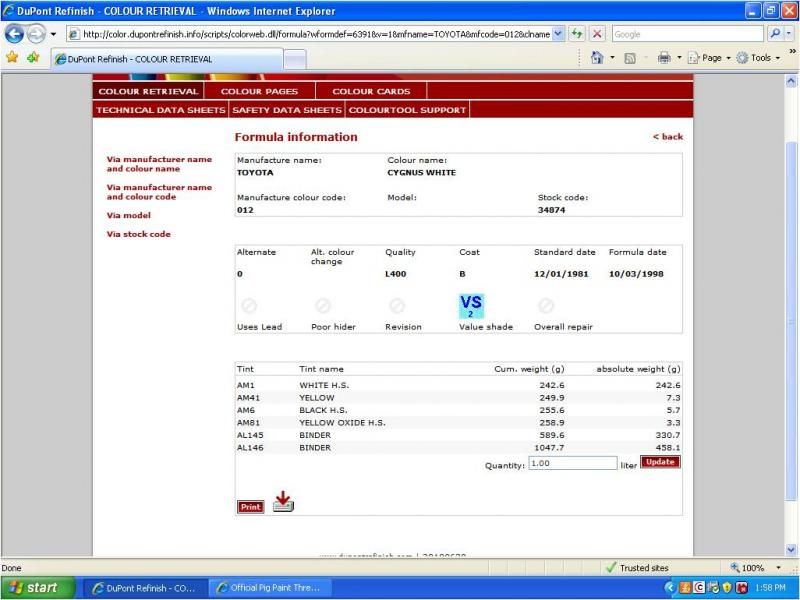Switch to DuPont Refinish taskbar window
Image resolution: width=800 pixels, height=600 pixels.
pos(144,588)
